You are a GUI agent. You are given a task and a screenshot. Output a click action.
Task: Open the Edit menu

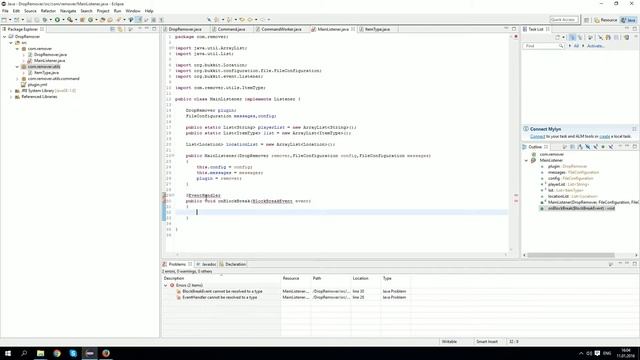tap(16, 11)
